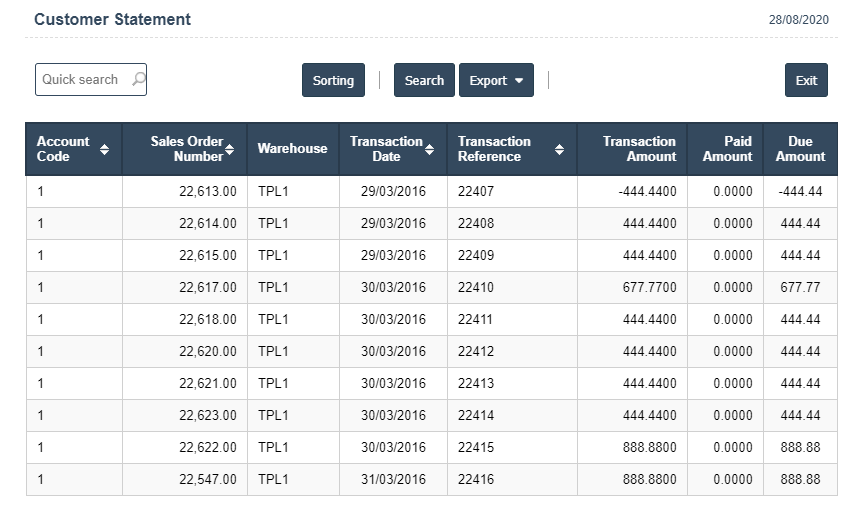
Task: Exit the Customer Statement screen
Action: pyautogui.click(x=806, y=81)
